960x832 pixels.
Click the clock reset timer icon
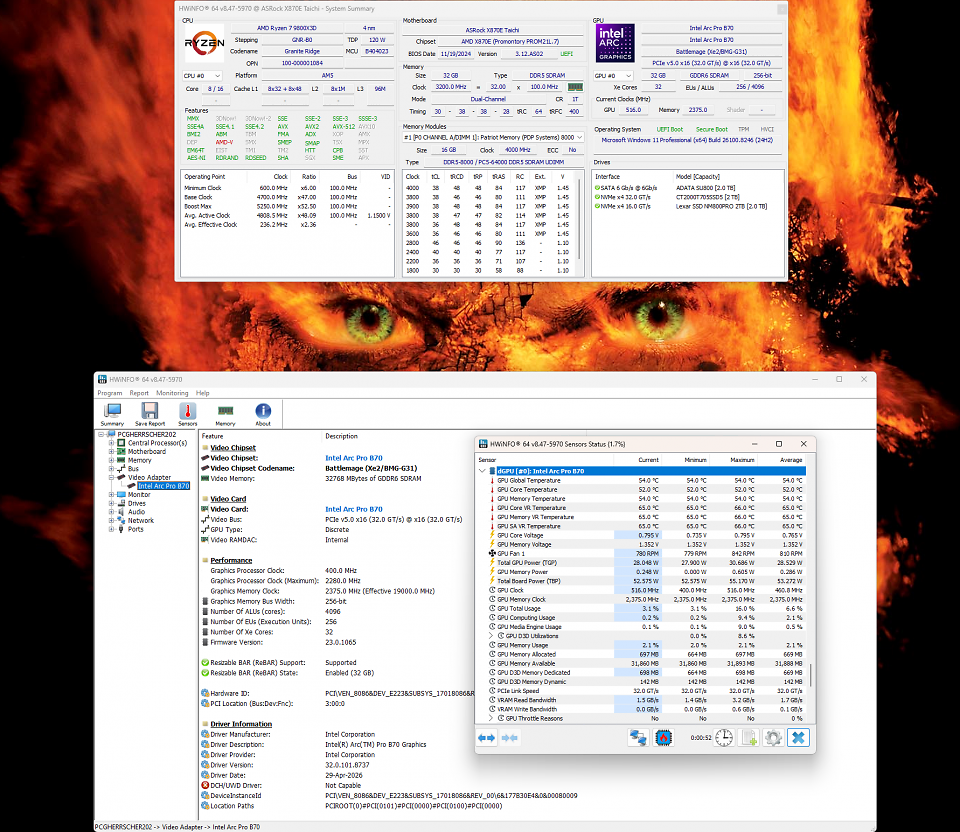724,738
